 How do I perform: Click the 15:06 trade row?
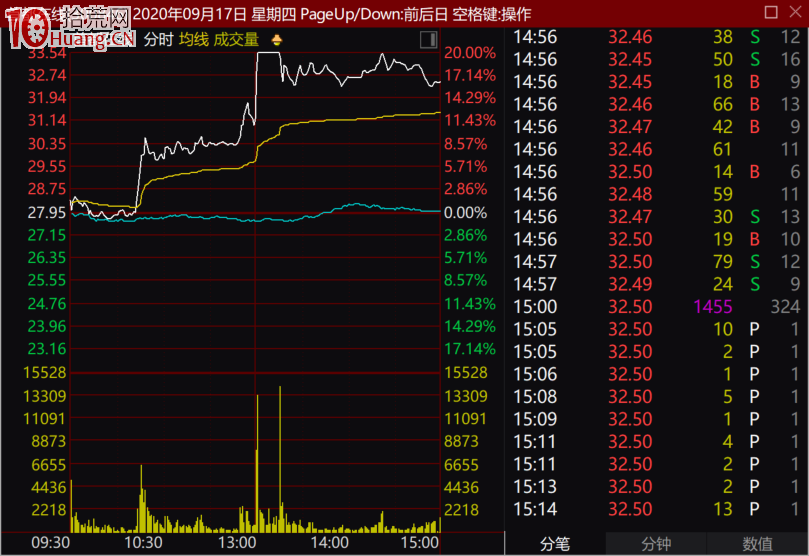pos(656,374)
